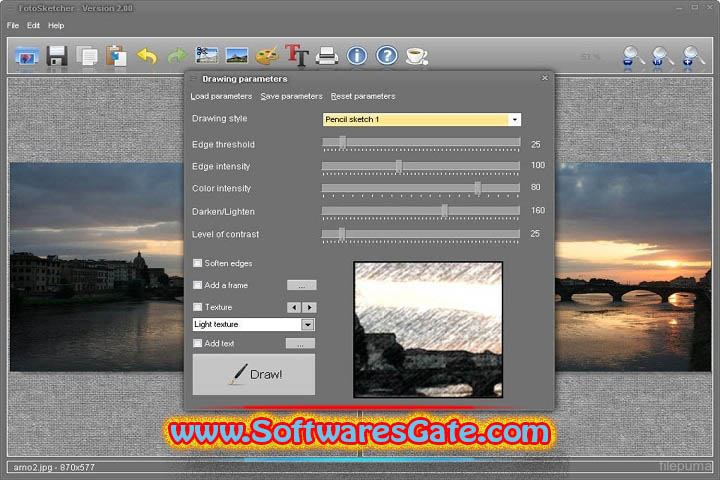Click Load parameters

221,96
